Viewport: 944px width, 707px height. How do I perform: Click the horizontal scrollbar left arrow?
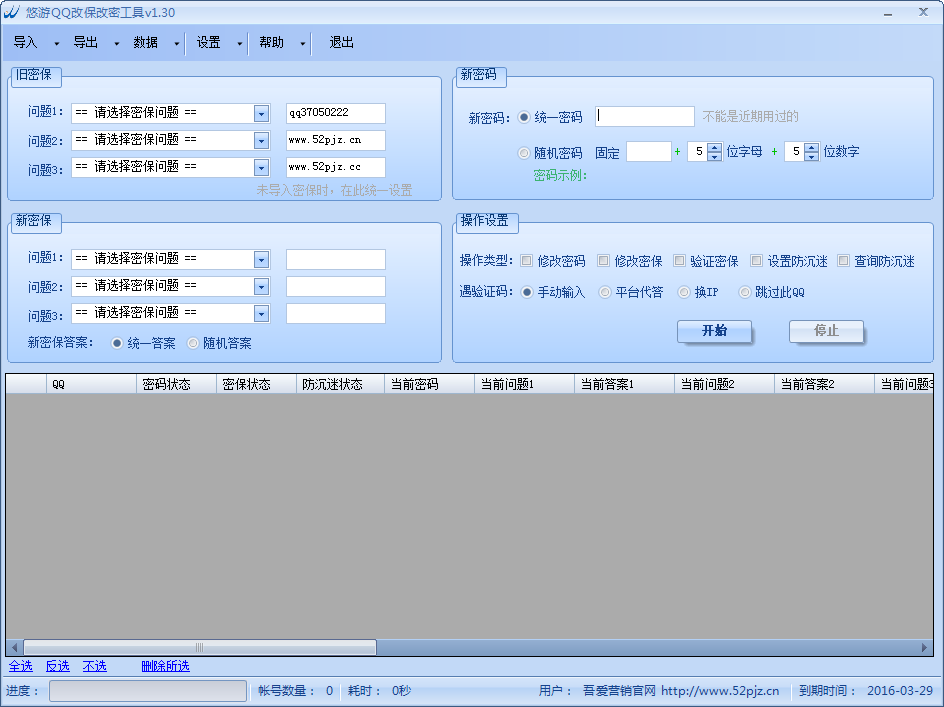tap(14, 647)
